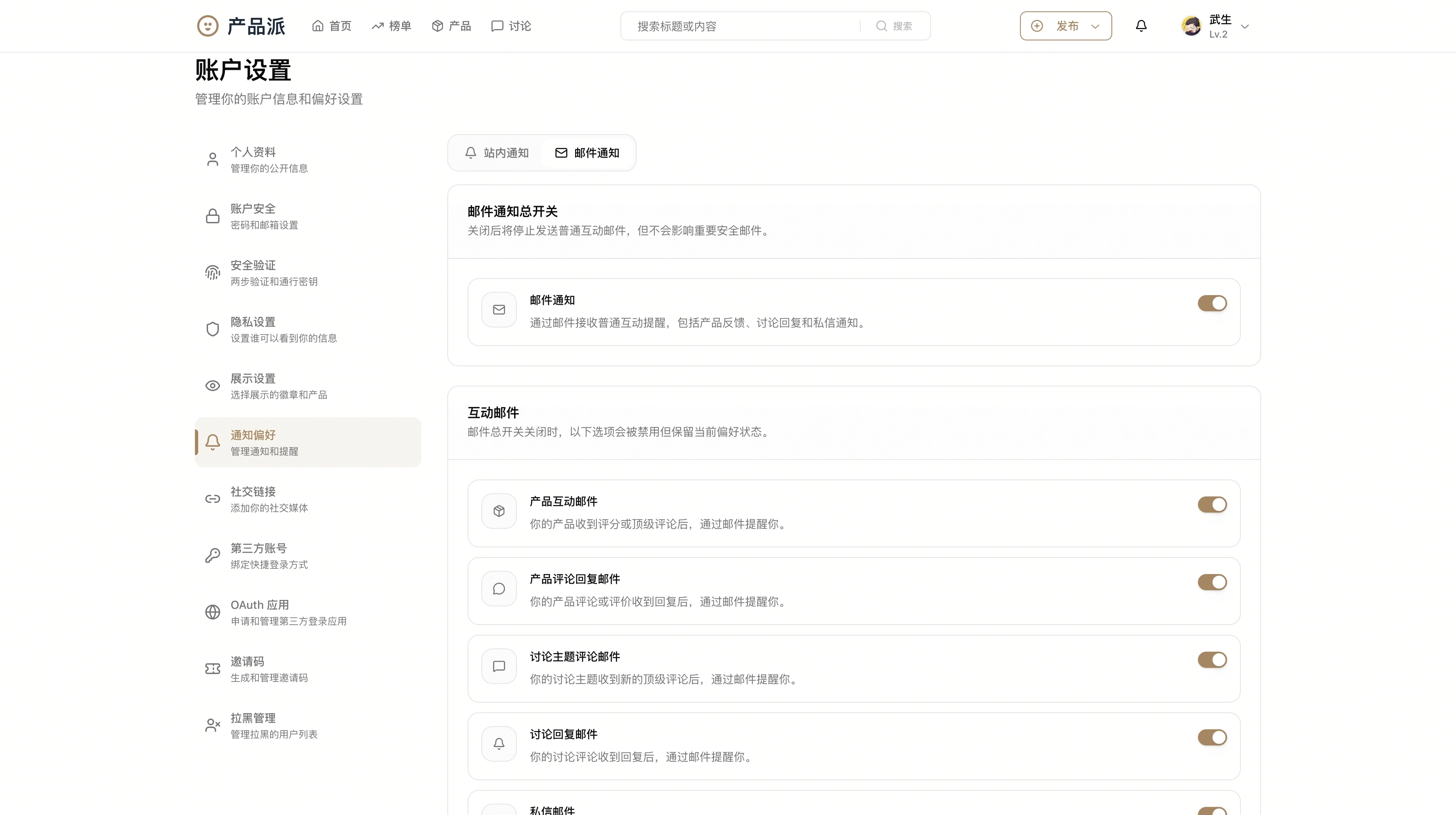Select the 安全验证 fingerprint icon
1456x815 pixels.
212,273
